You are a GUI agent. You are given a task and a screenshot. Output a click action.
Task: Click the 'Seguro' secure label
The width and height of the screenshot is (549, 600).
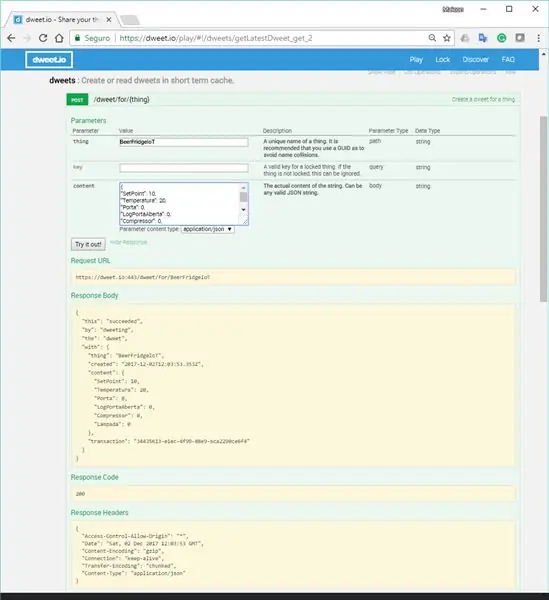click(x=97, y=38)
